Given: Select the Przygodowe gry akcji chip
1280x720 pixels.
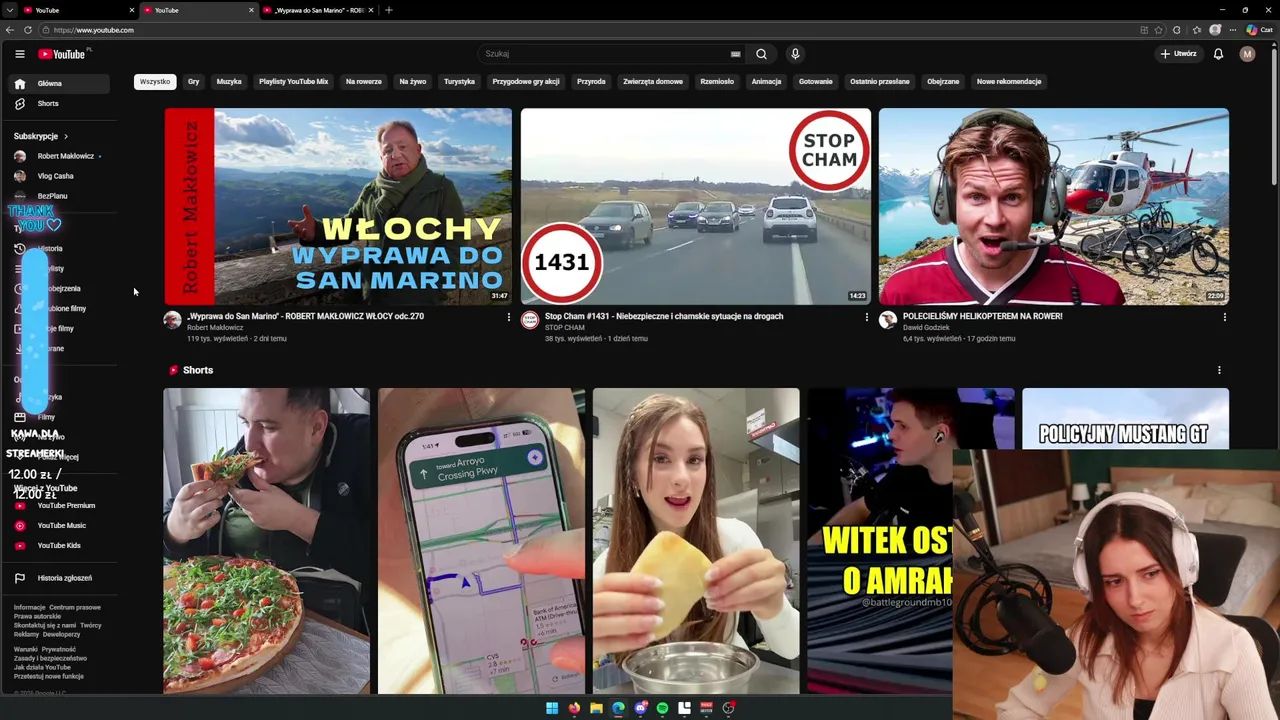Looking at the screenshot, I should pyautogui.click(x=526, y=82).
